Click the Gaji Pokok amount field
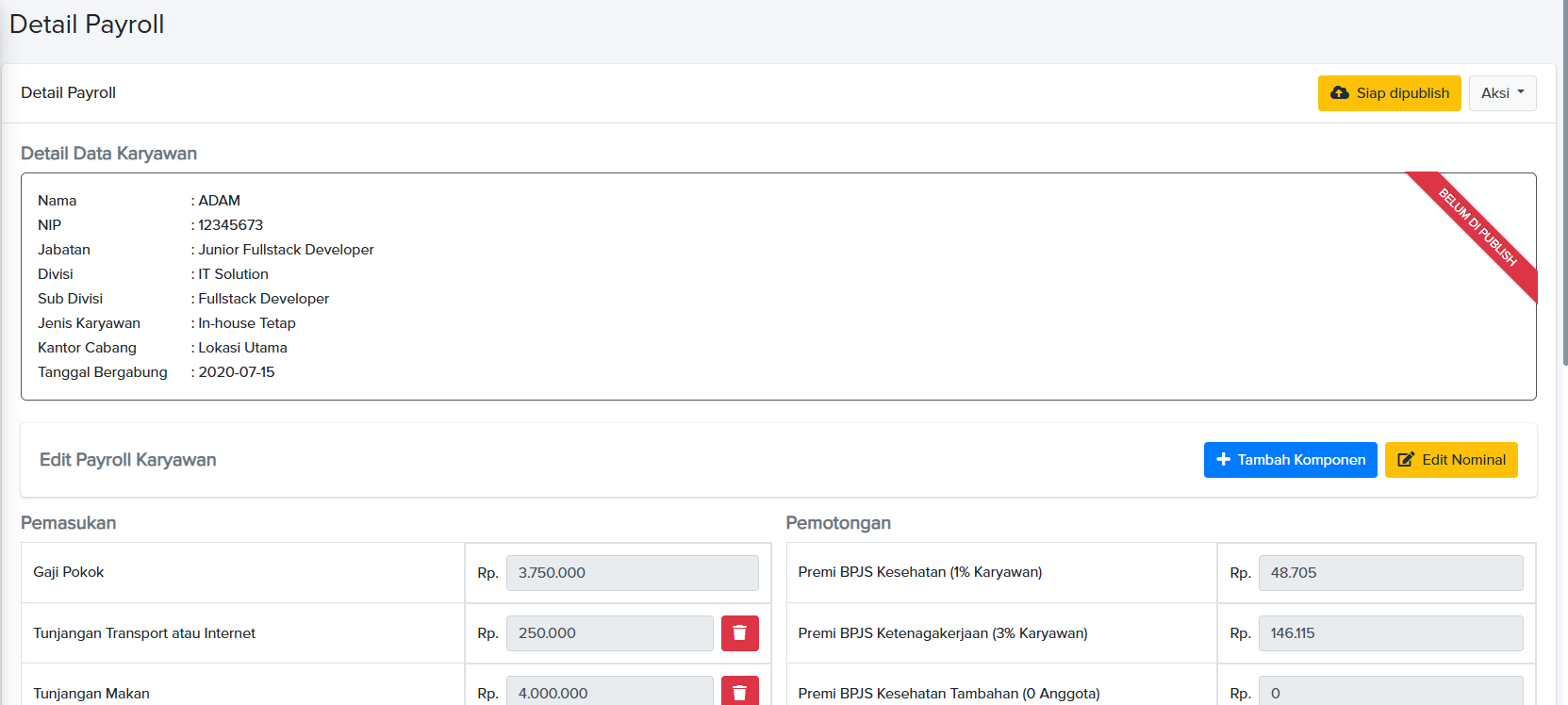The height and width of the screenshot is (705, 1568). tap(632, 573)
